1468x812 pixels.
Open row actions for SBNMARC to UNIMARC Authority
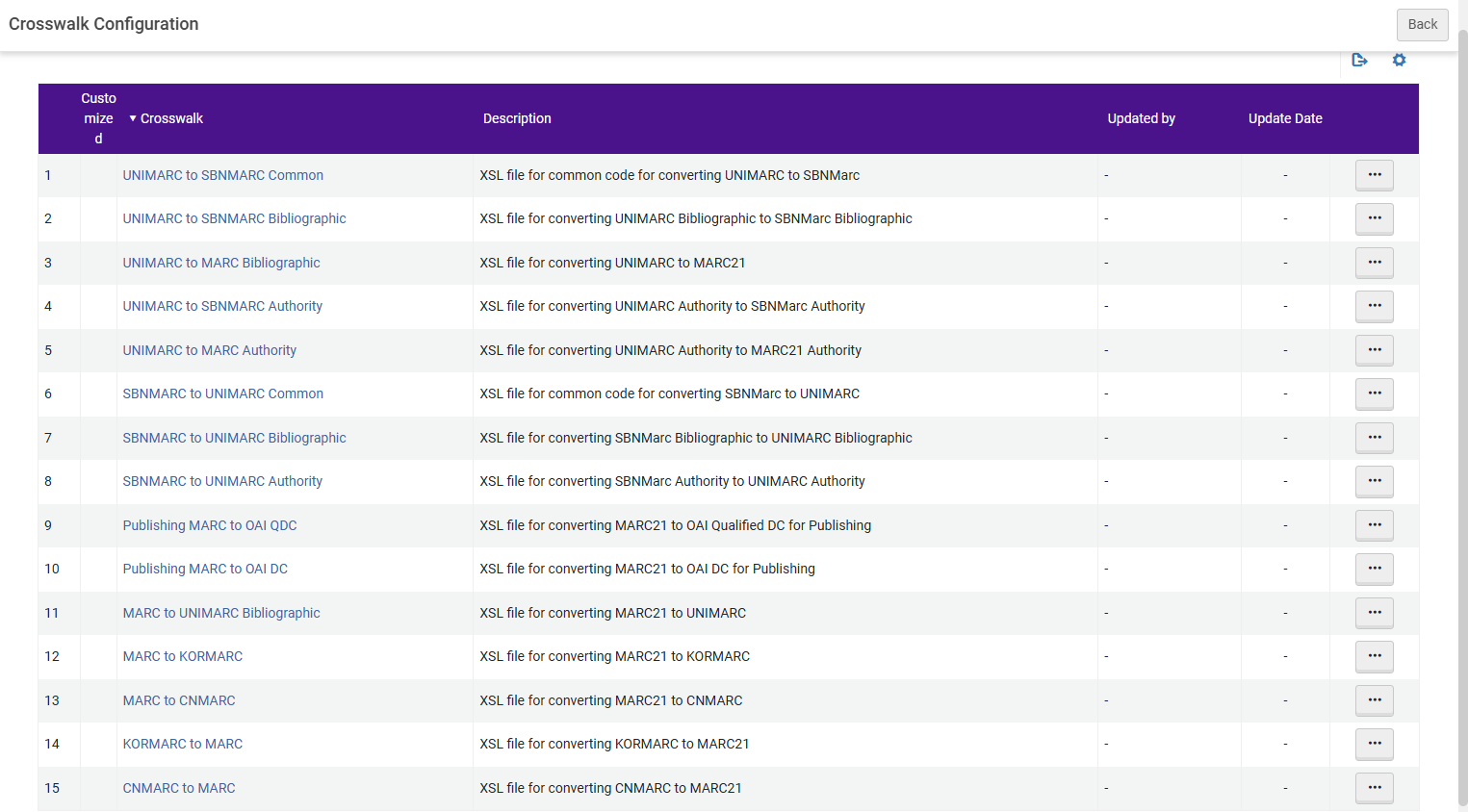coord(1375,481)
